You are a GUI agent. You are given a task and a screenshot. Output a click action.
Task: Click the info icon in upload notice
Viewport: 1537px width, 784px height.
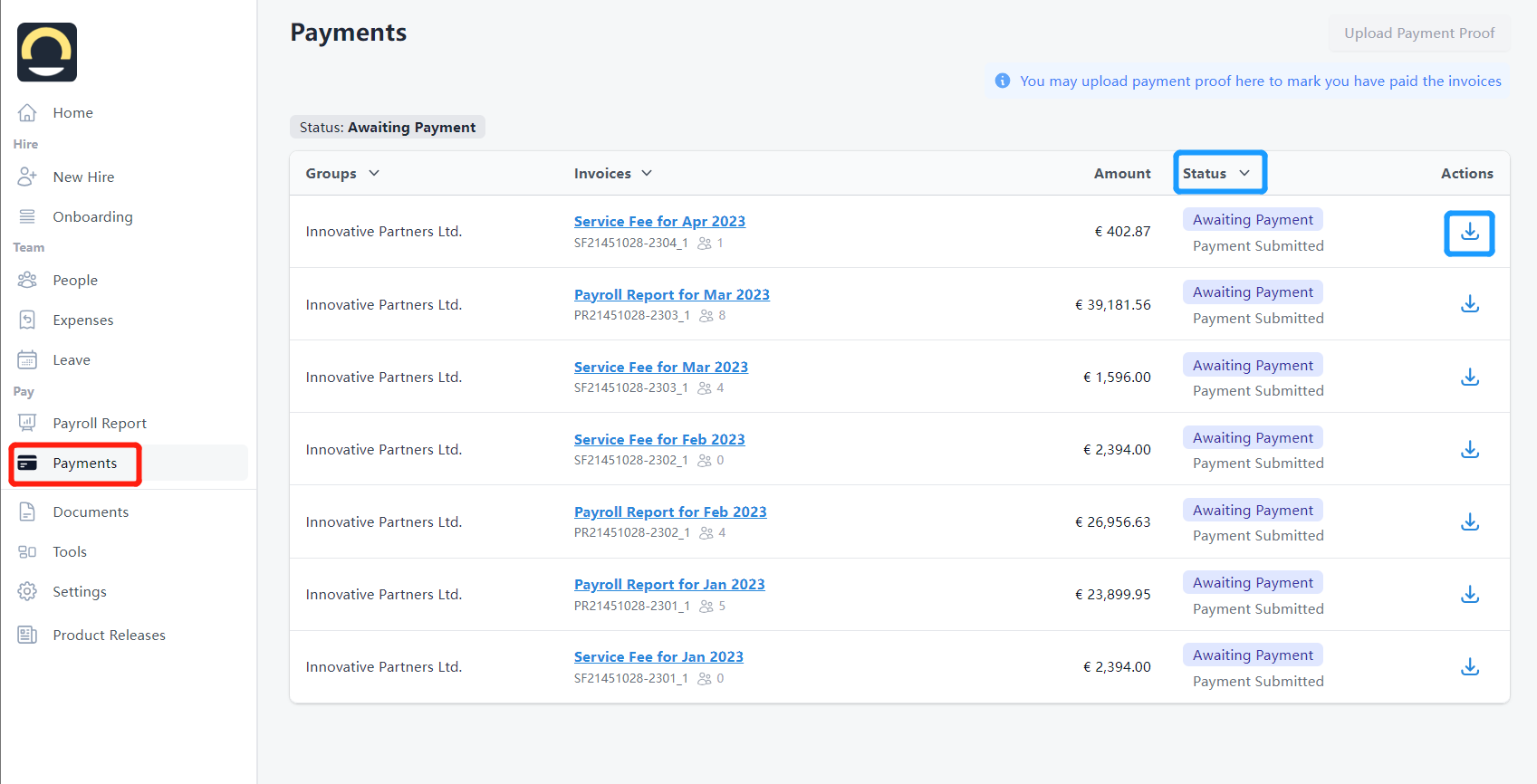(x=1002, y=81)
